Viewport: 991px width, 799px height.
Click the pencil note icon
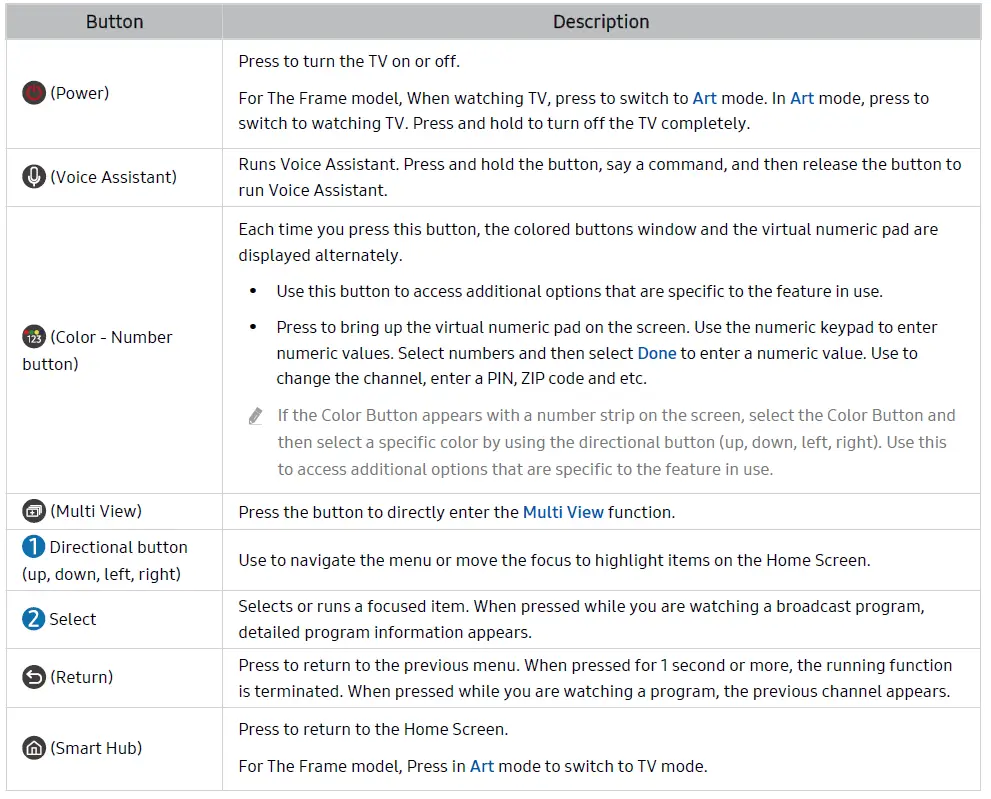256,416
